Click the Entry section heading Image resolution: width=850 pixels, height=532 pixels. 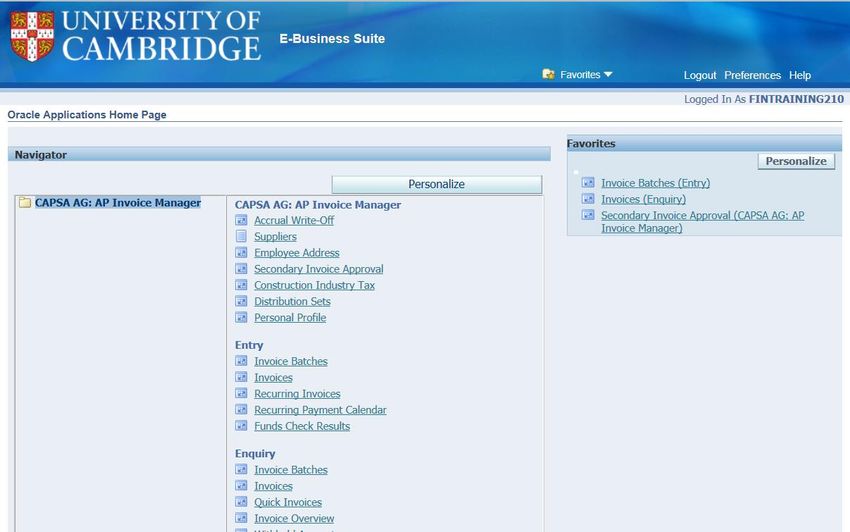click(x=249, y=345)
